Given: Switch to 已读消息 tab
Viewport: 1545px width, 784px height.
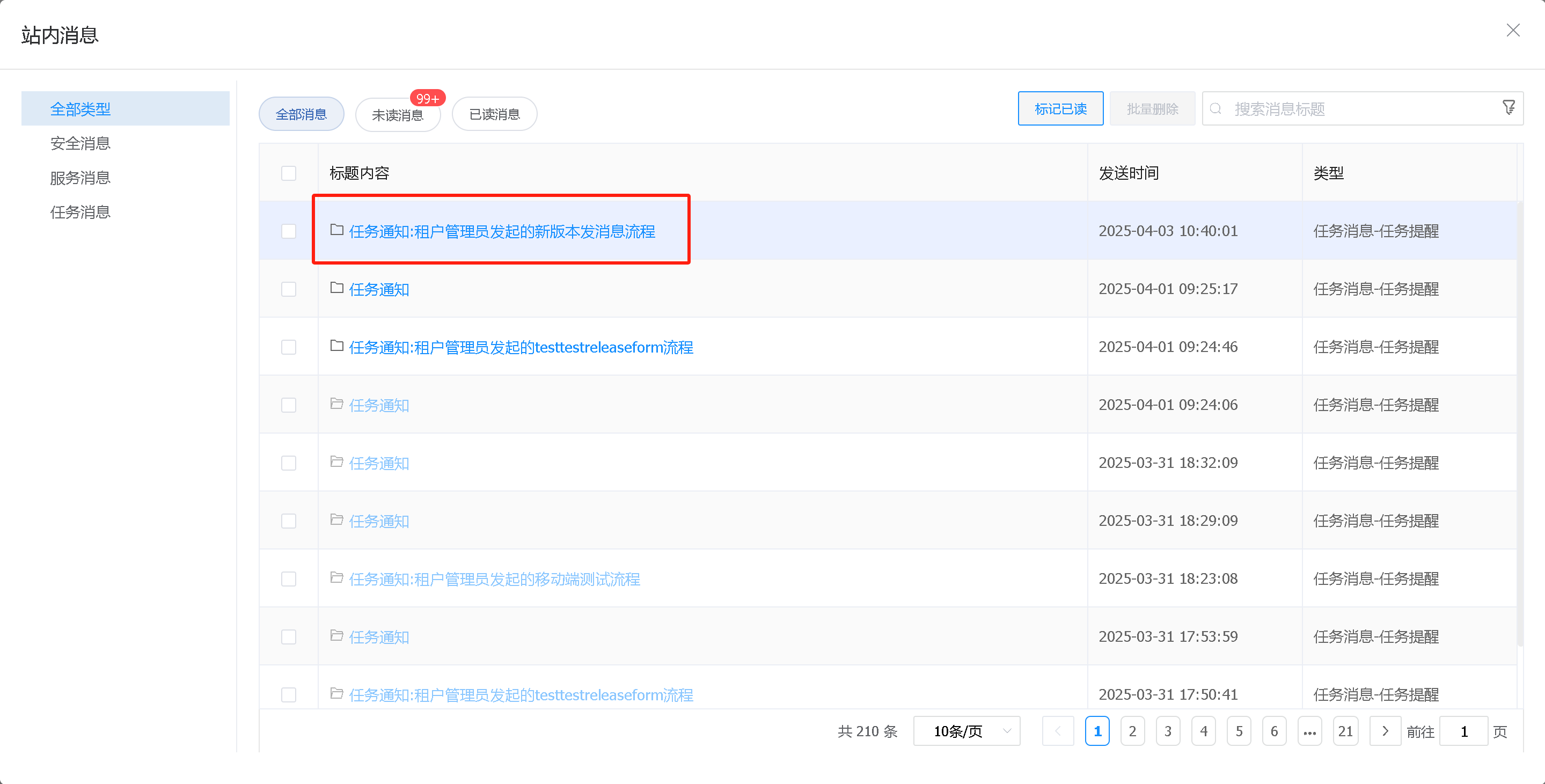Looking at the screenshot, I should 494,115.
